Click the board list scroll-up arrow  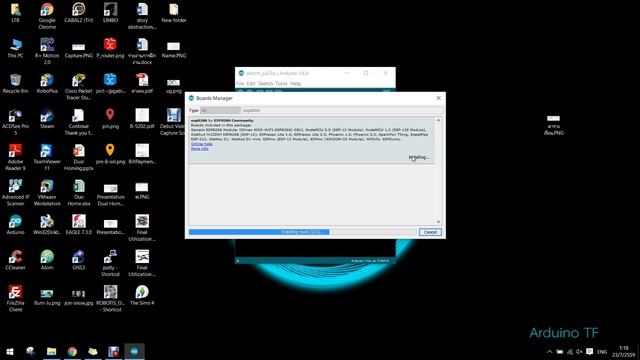[438, 120]
